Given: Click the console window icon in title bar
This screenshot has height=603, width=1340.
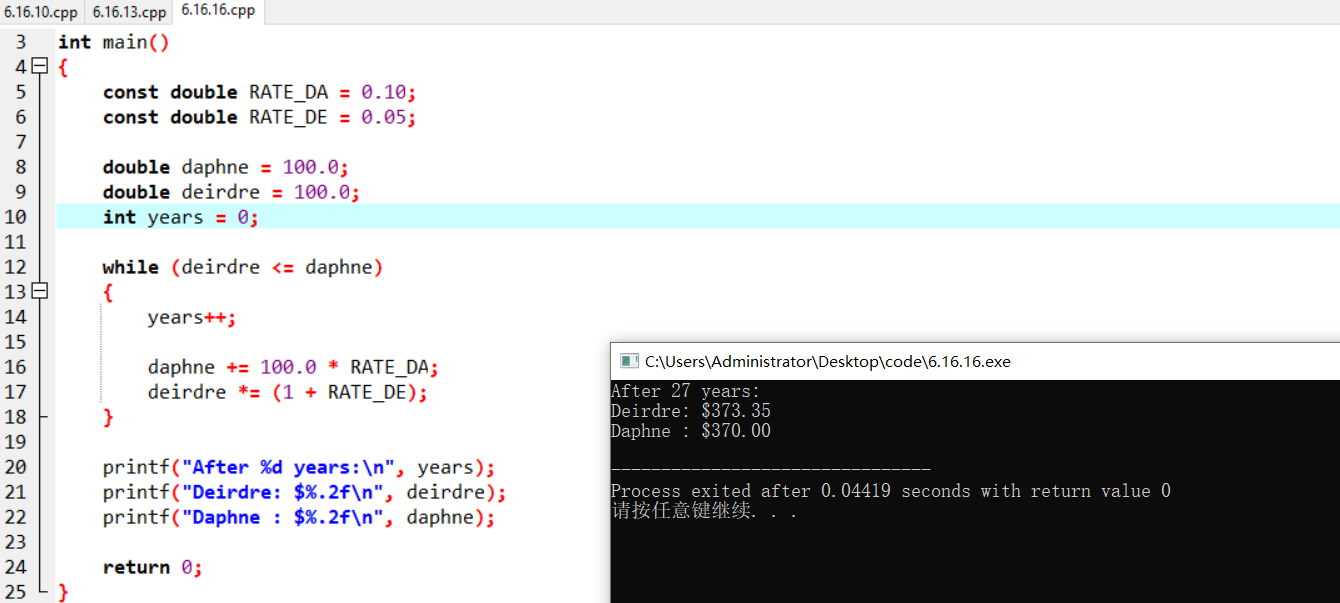Looking at the screenshot, I should click(x=629, y=361).
